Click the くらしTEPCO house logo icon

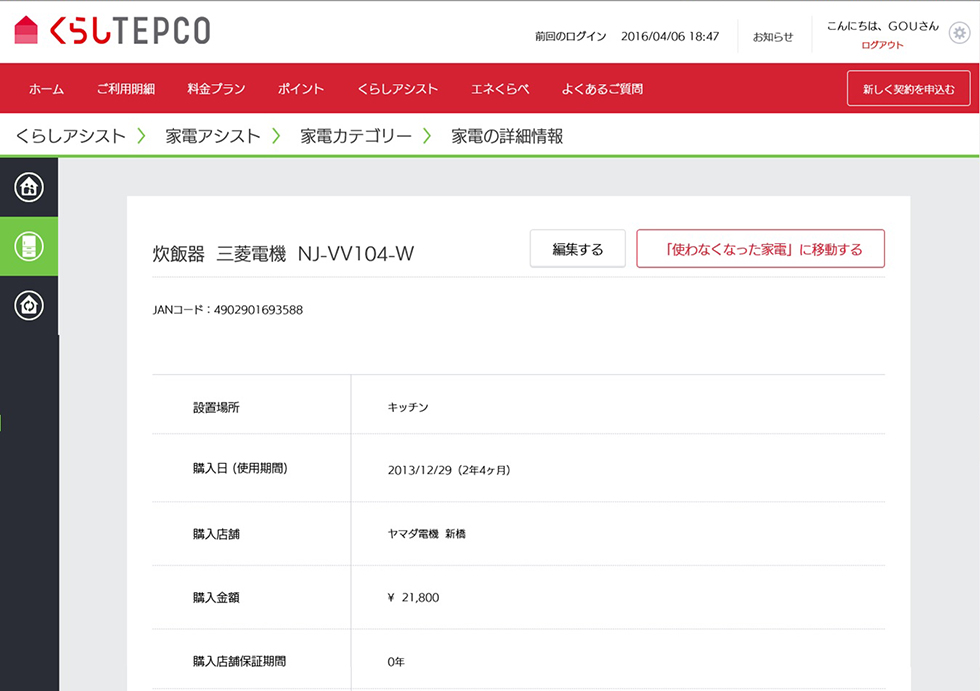(x=26, y=30)
